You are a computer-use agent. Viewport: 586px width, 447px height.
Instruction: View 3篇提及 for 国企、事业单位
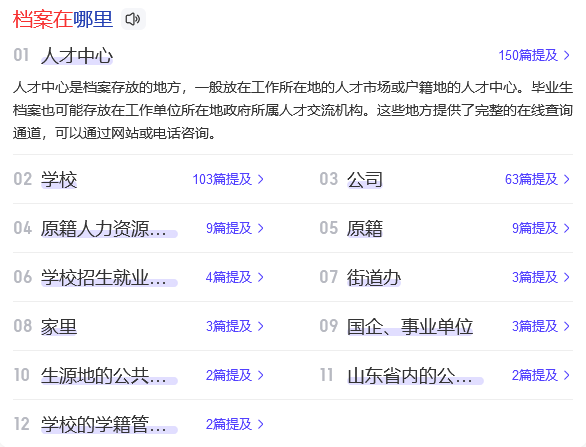535,326
